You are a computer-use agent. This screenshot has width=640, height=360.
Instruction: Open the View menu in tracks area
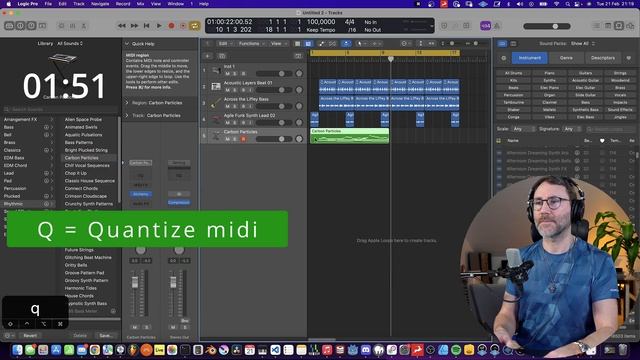tap(278, 43)
